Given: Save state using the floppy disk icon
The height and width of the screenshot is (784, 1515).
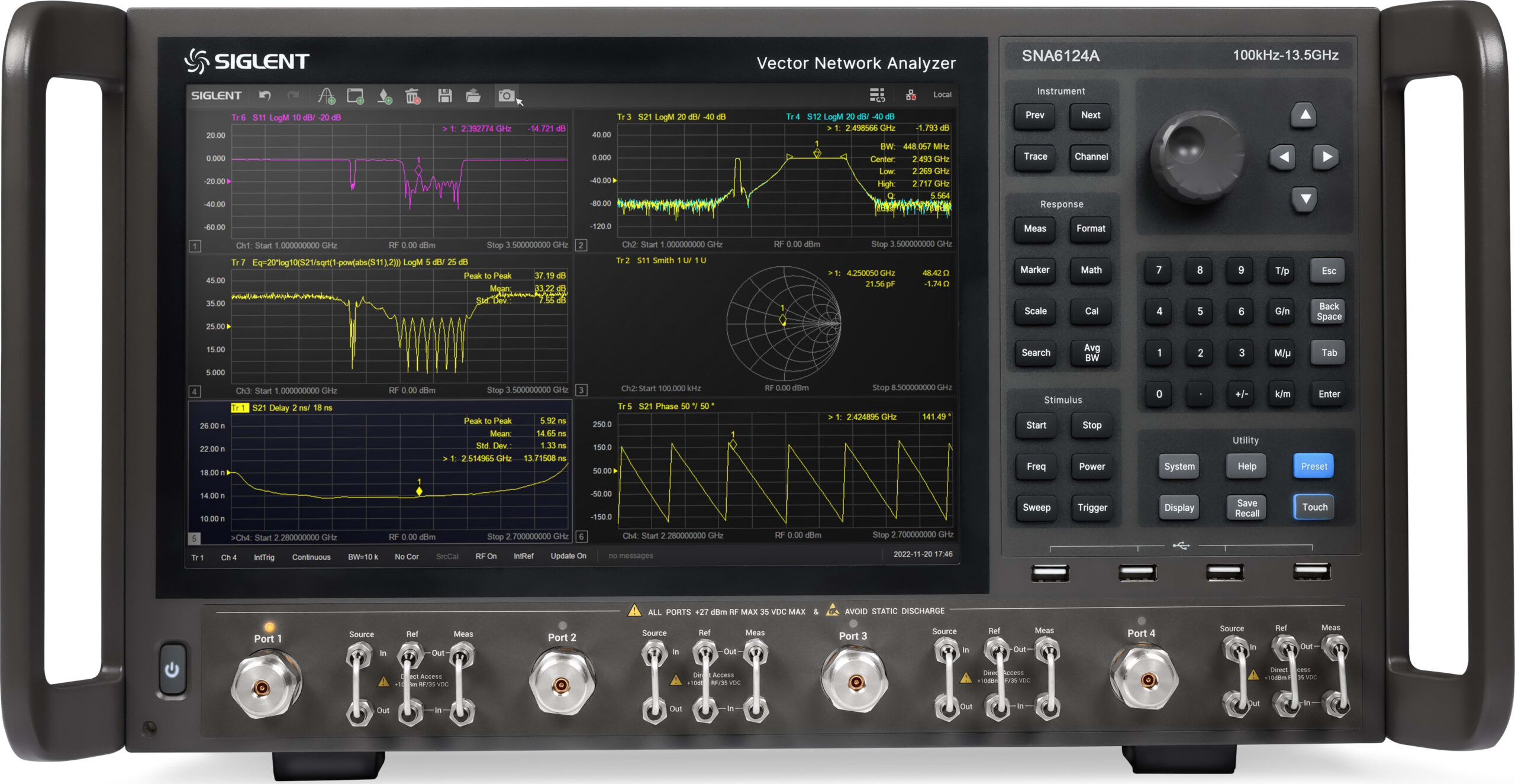Looking at the screenshot, I should click(x=444, y=95).
